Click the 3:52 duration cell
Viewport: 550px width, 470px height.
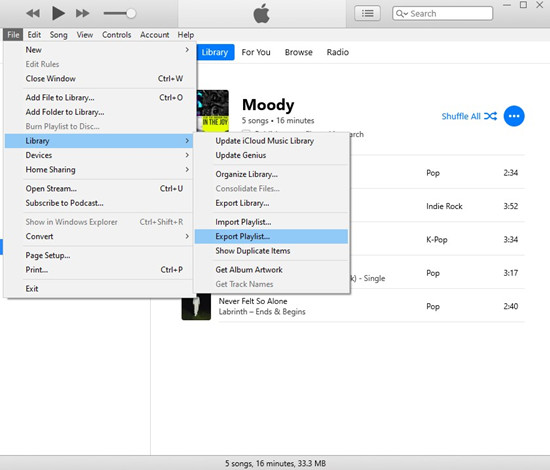pos(511,206)
